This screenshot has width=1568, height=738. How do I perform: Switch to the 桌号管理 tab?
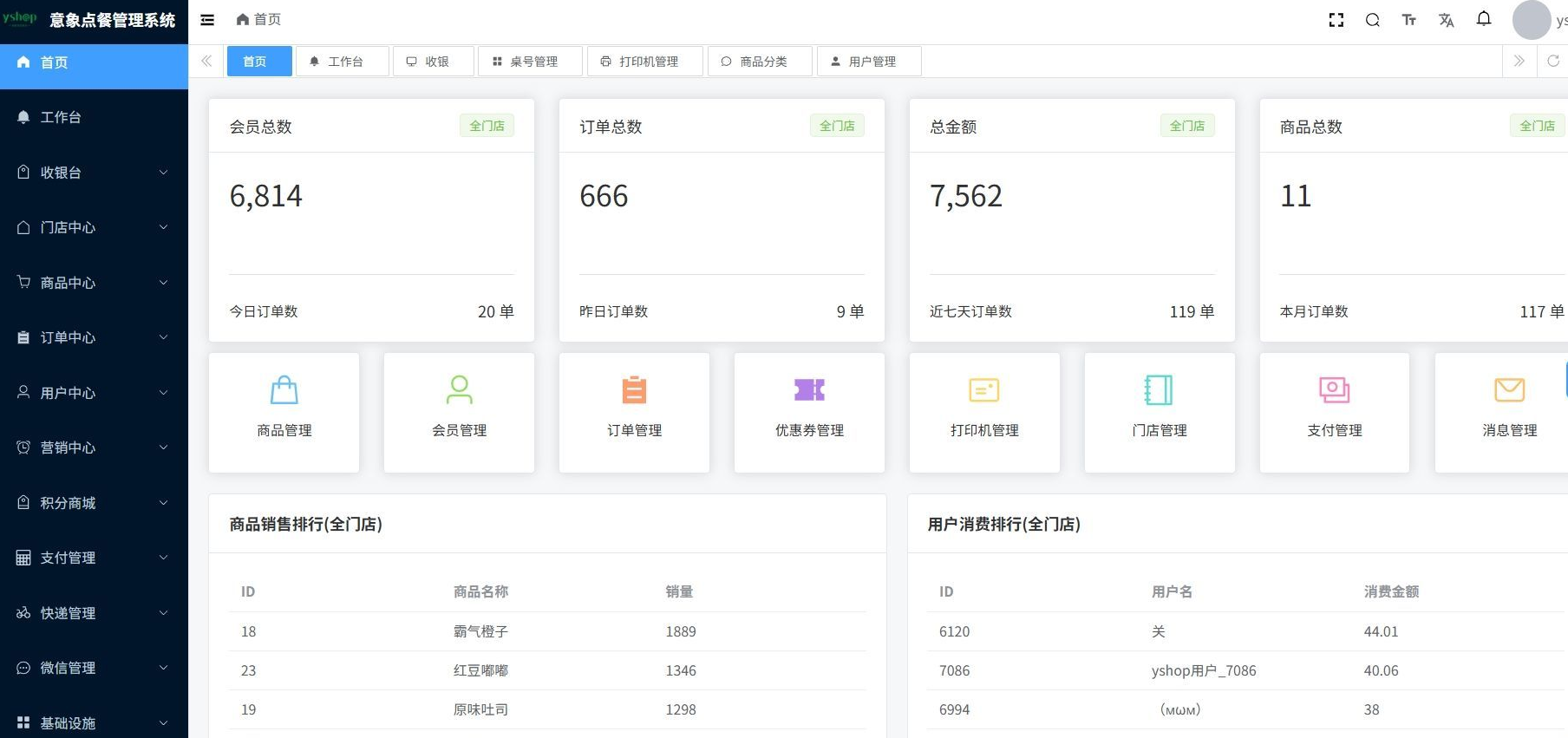click(530, 62)
